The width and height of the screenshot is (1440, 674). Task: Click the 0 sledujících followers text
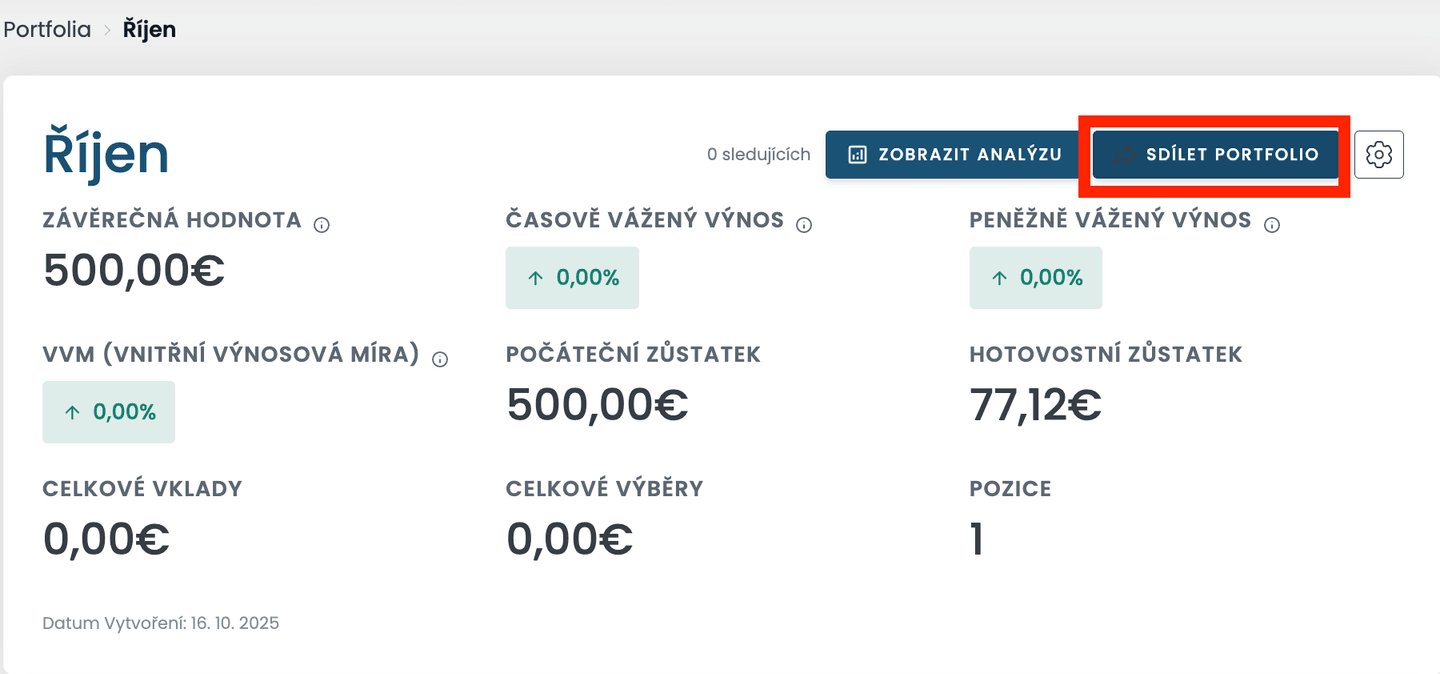(758, 155)
